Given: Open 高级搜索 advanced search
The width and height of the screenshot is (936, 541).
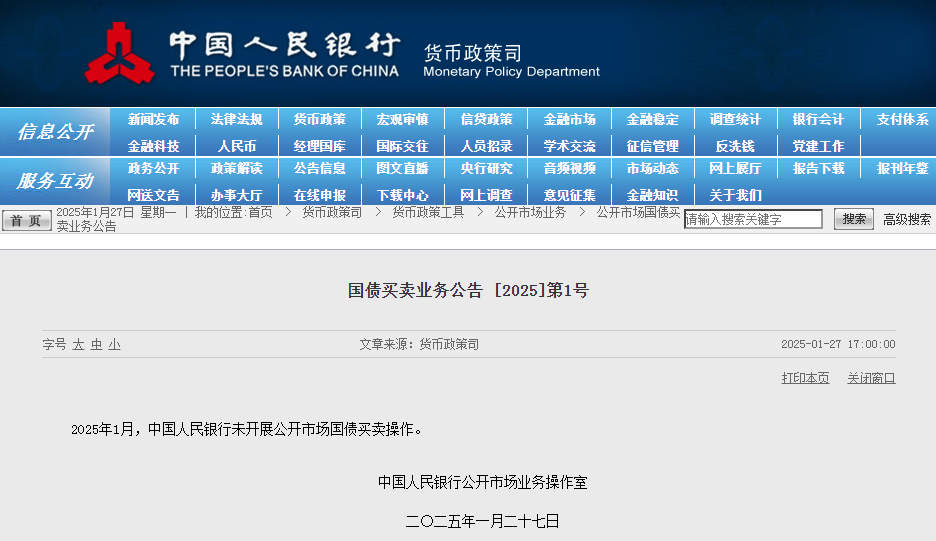Looking at the screenshot, I should coord(906,219).
